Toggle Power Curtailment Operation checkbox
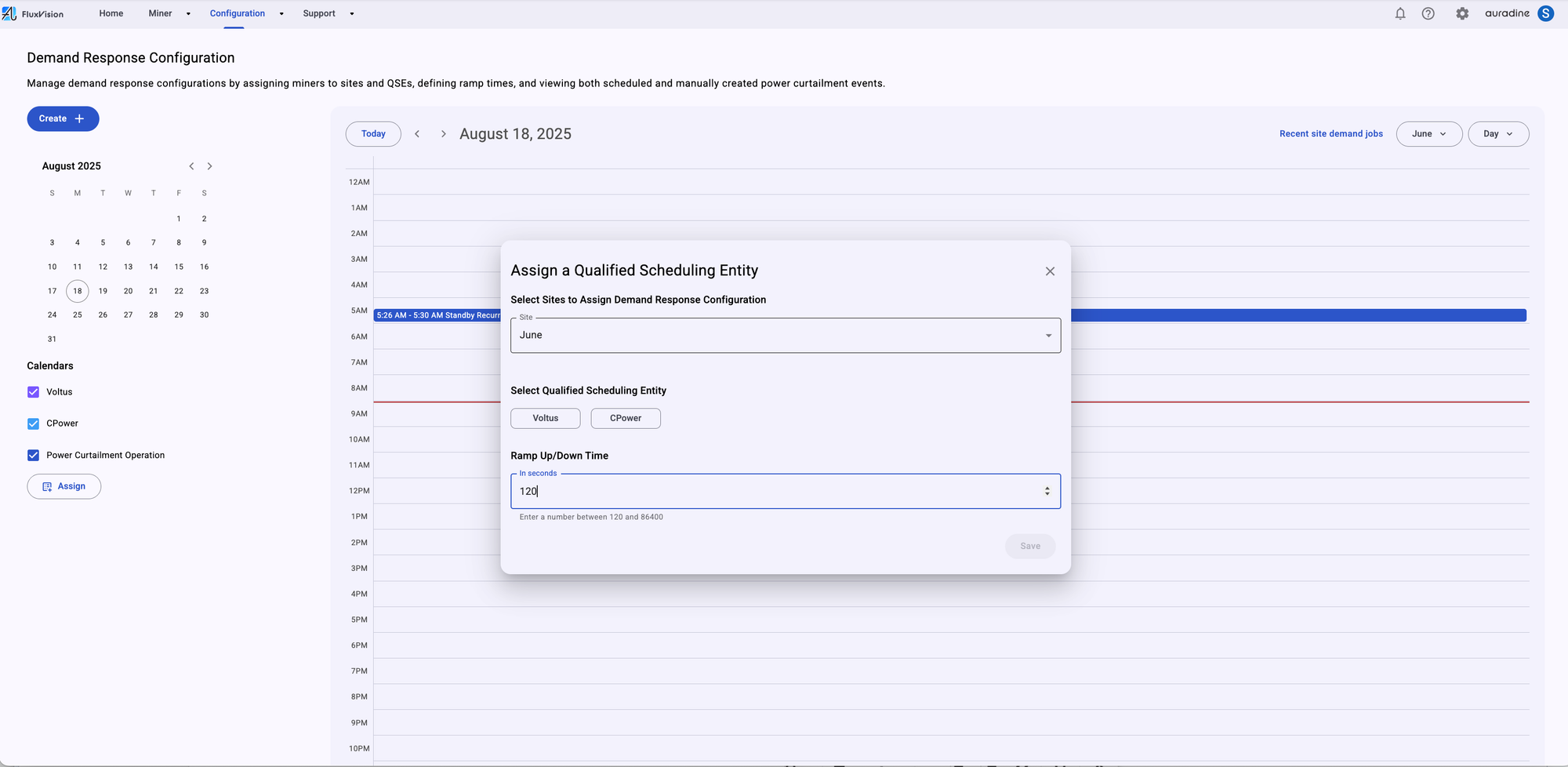Screen dimensions: 1568x767 coord(33,455)
